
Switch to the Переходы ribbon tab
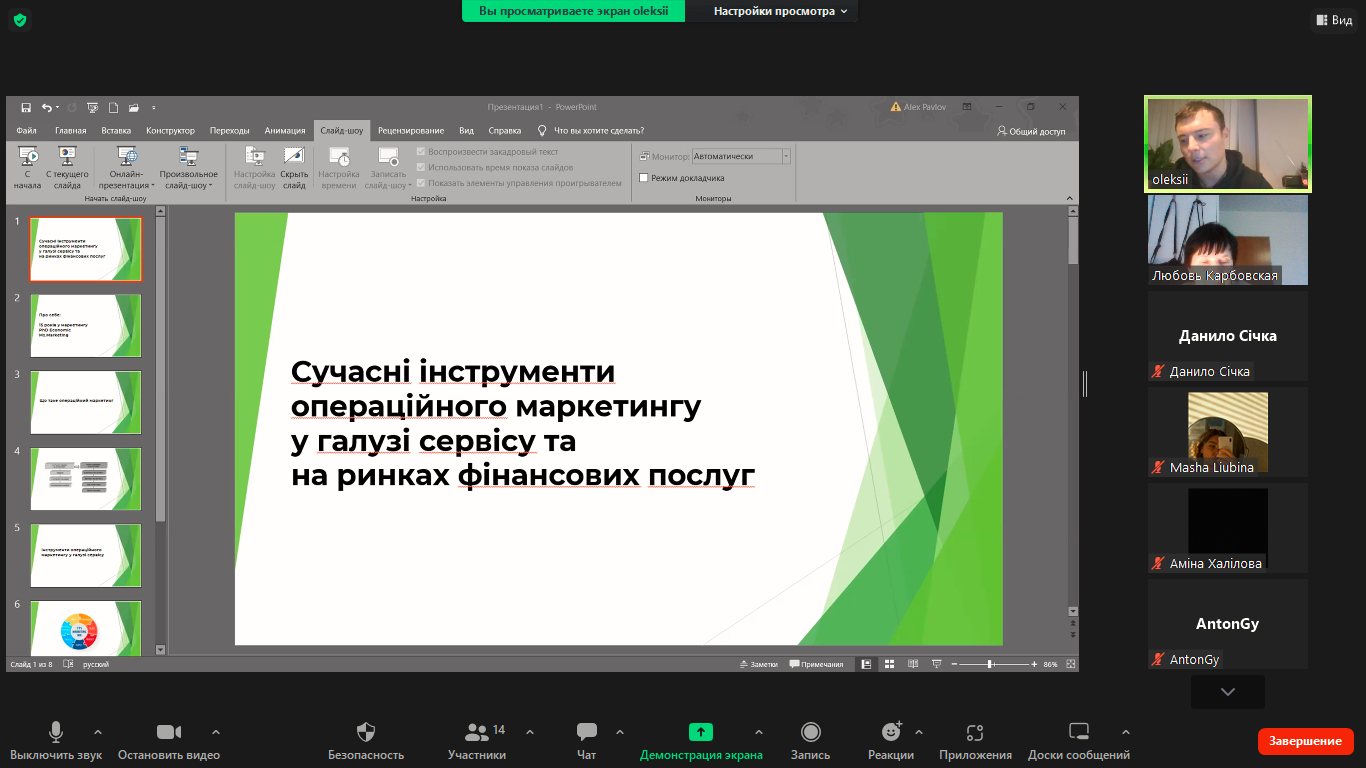tap(230, 131)
